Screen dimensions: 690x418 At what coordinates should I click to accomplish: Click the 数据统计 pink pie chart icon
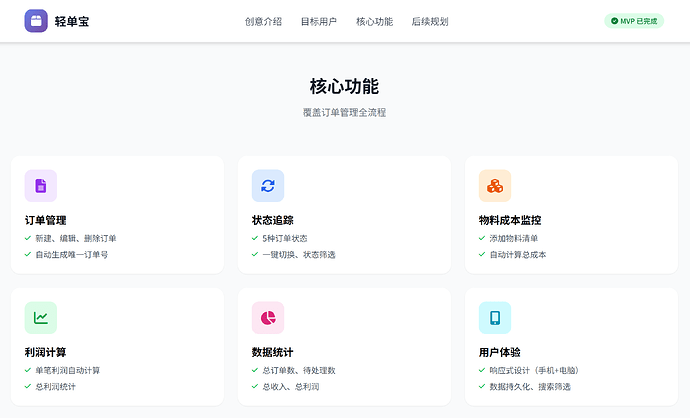[x=268, y=318]
